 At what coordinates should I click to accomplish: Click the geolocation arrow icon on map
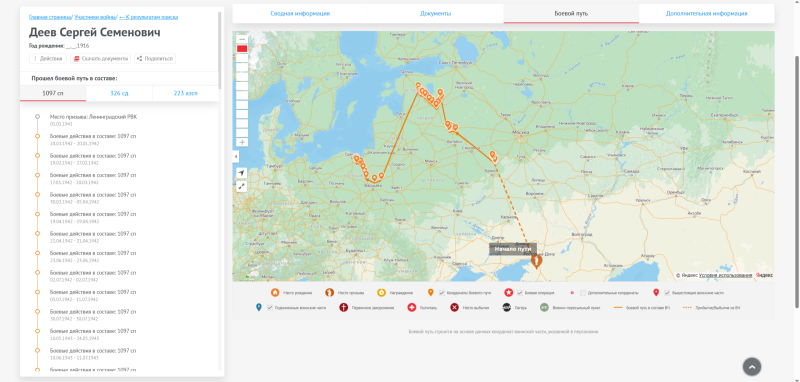coord(242,173)
